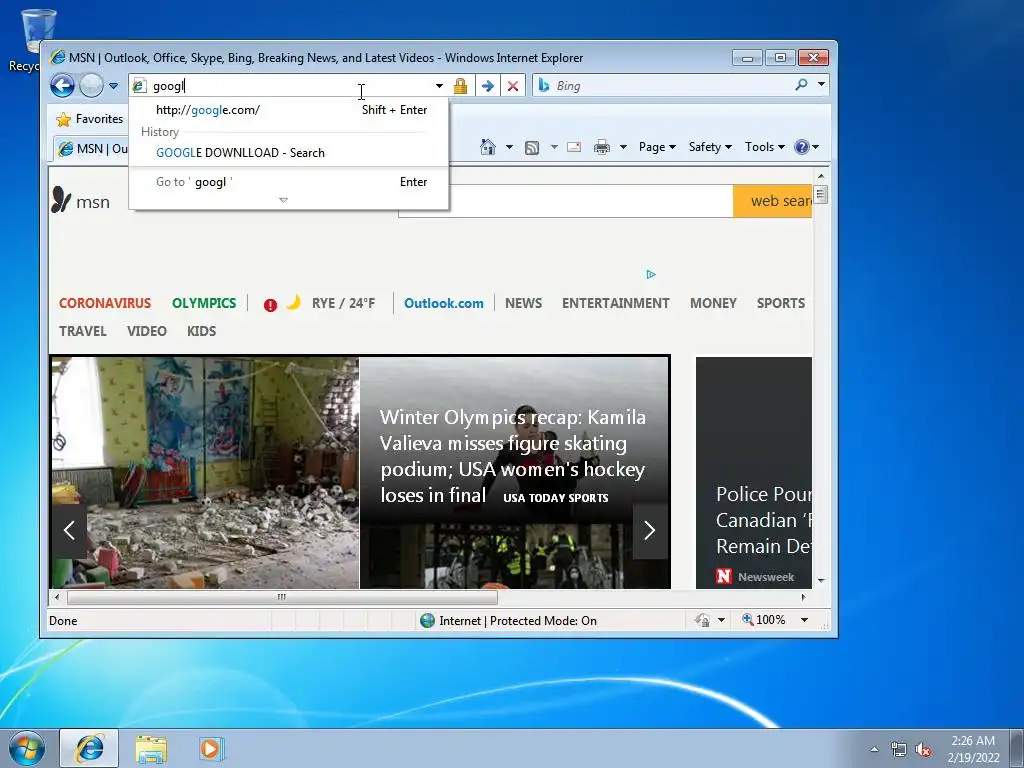Click the Read Mail toolbar icon

point(574,147)
